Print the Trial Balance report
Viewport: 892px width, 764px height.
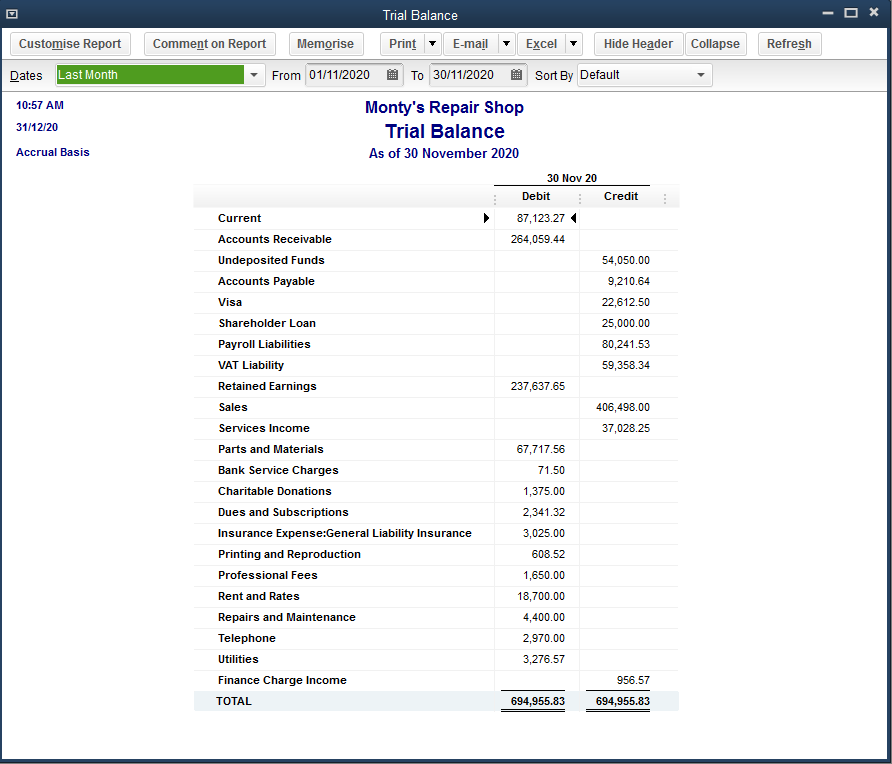click(x=403, y=44)
